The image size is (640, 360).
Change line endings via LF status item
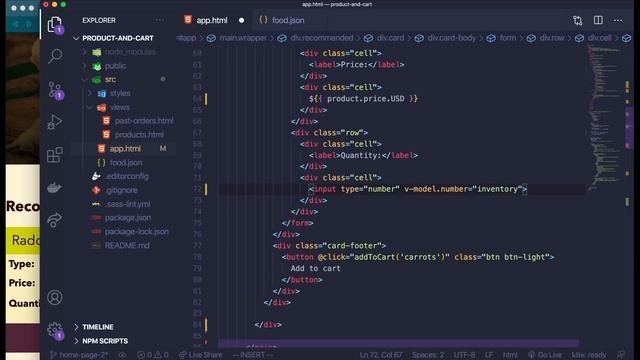tap(489, 355)
